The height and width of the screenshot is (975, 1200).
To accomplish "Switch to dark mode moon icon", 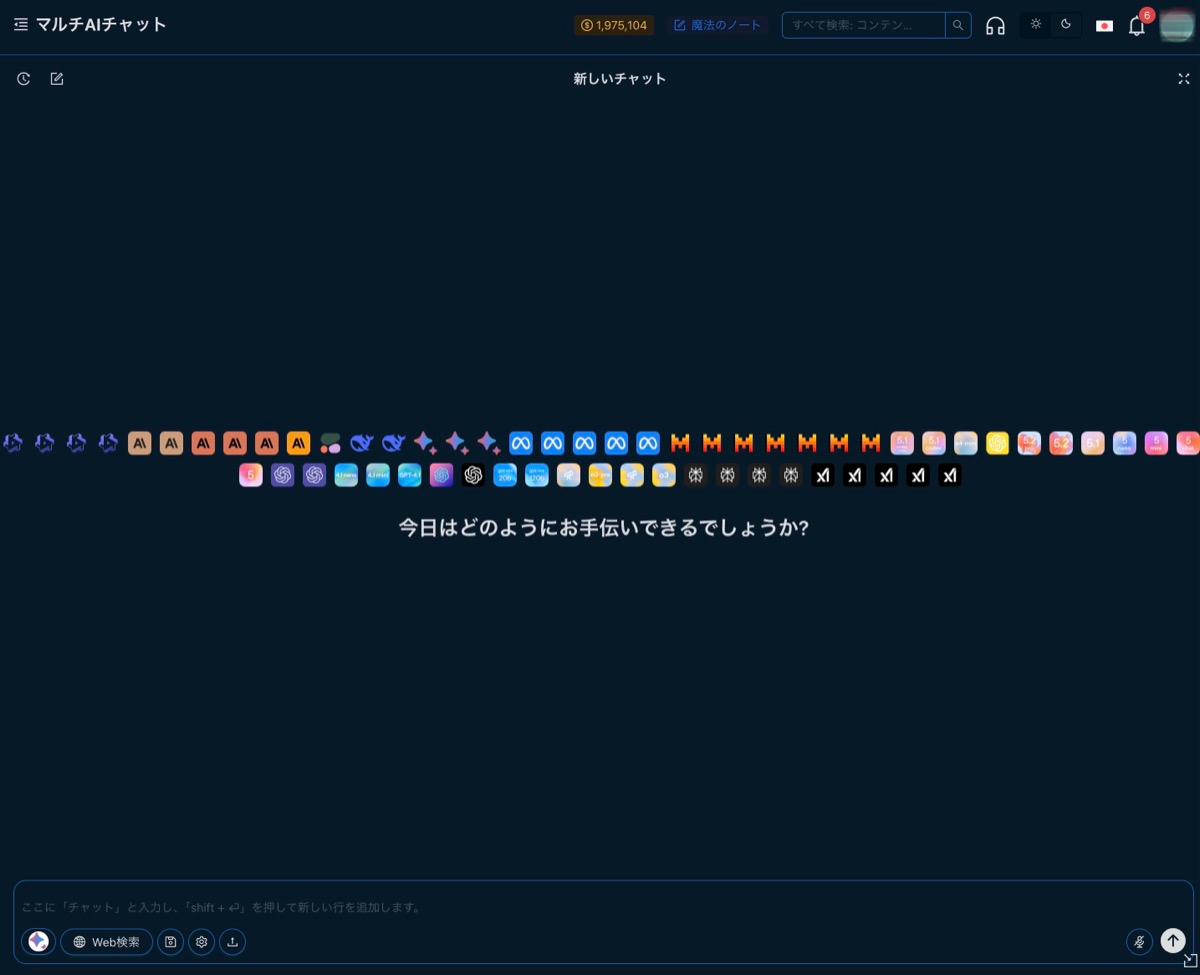I will click(1066, 25).
